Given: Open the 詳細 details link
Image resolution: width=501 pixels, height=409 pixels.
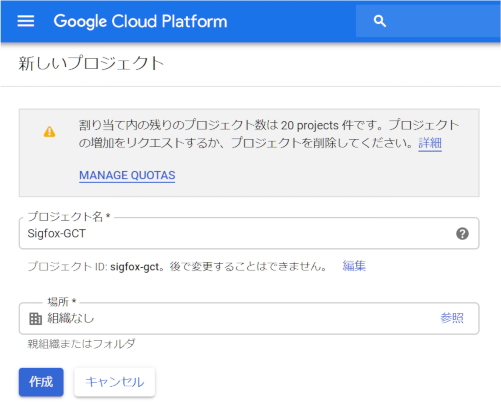Looking at the screenshot, I should point(430,143).
